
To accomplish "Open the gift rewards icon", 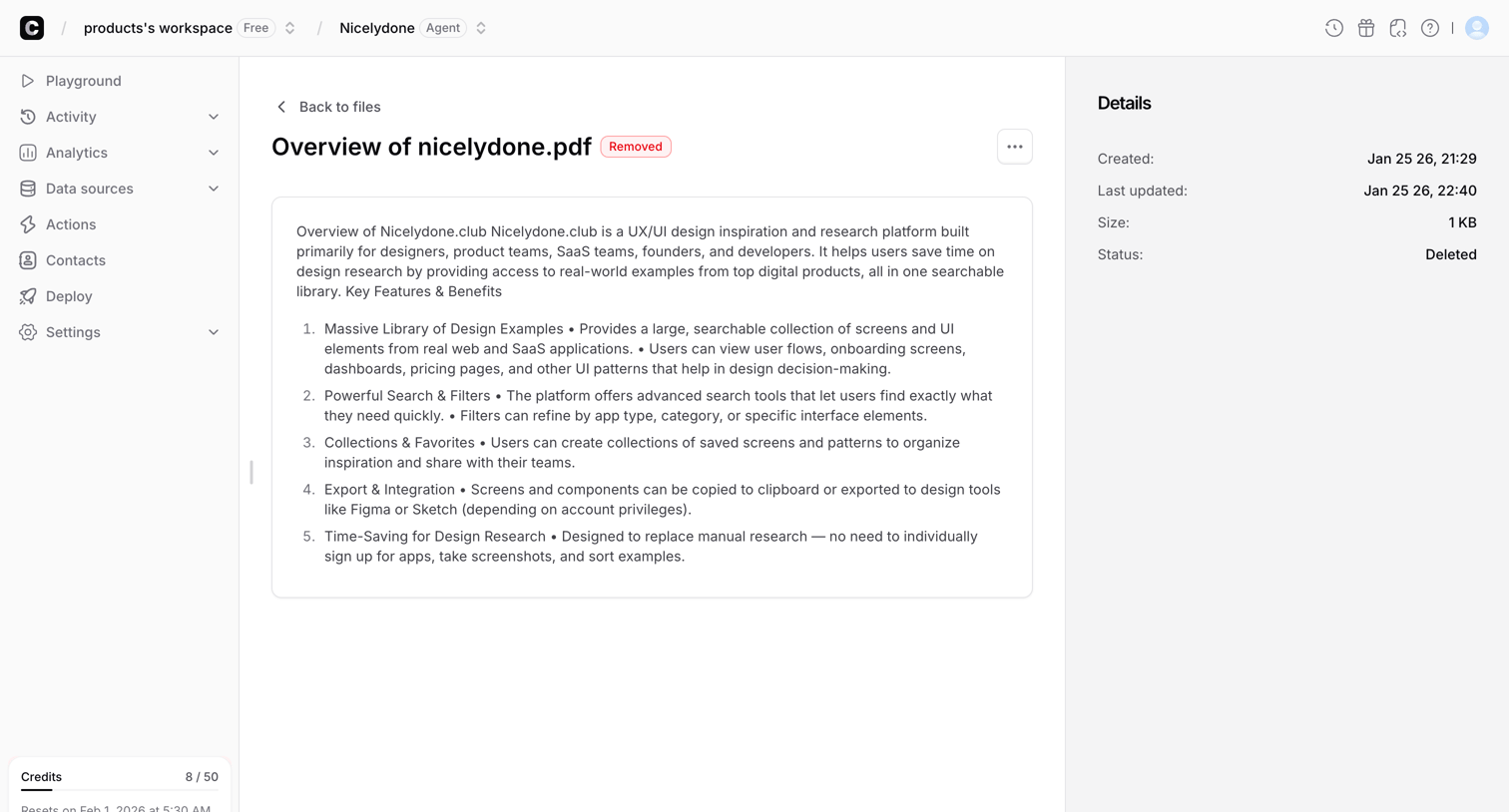I will click(x=1365, y=28).
